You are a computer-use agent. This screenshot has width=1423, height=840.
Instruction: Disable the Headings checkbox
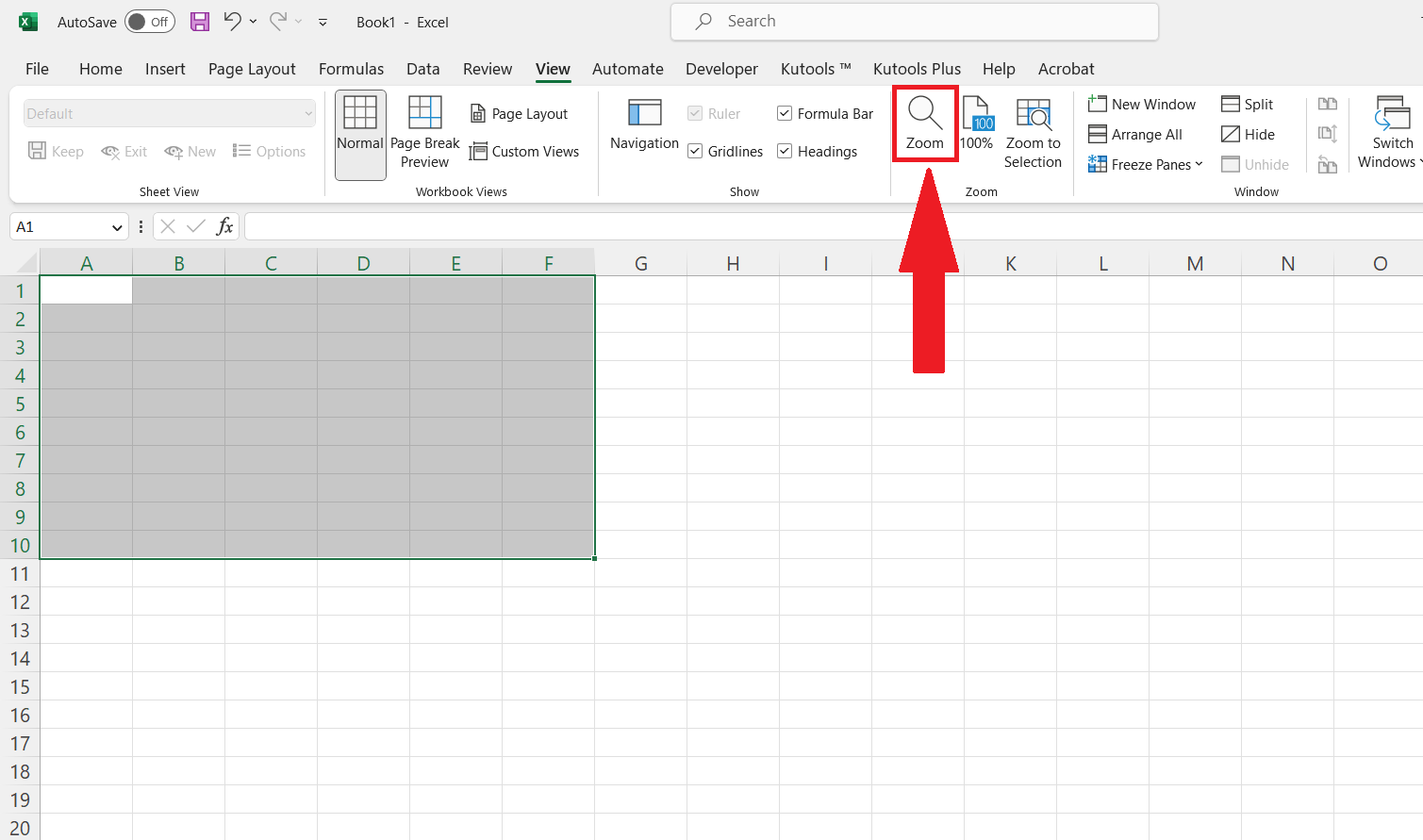click(784, 151)
